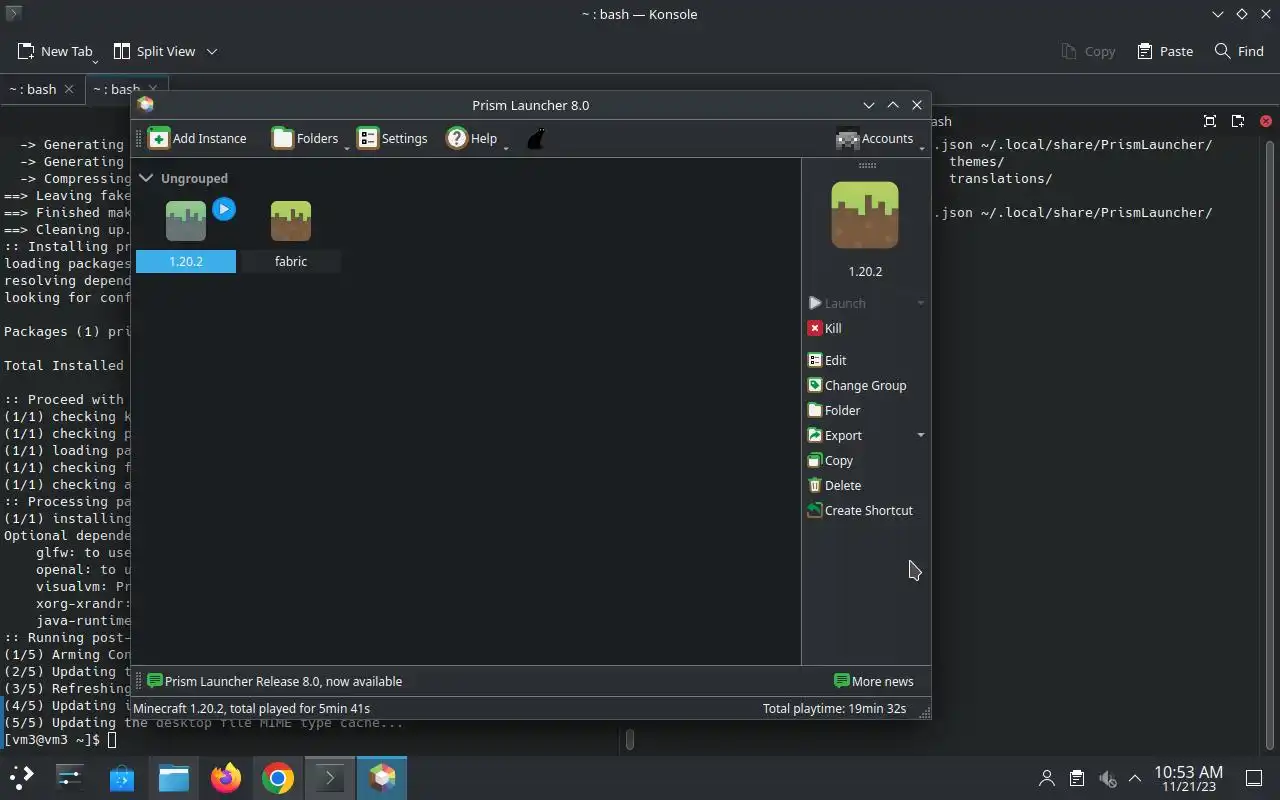
Task: Open Google Chrome from taskbar
Action: pos(278,777)
